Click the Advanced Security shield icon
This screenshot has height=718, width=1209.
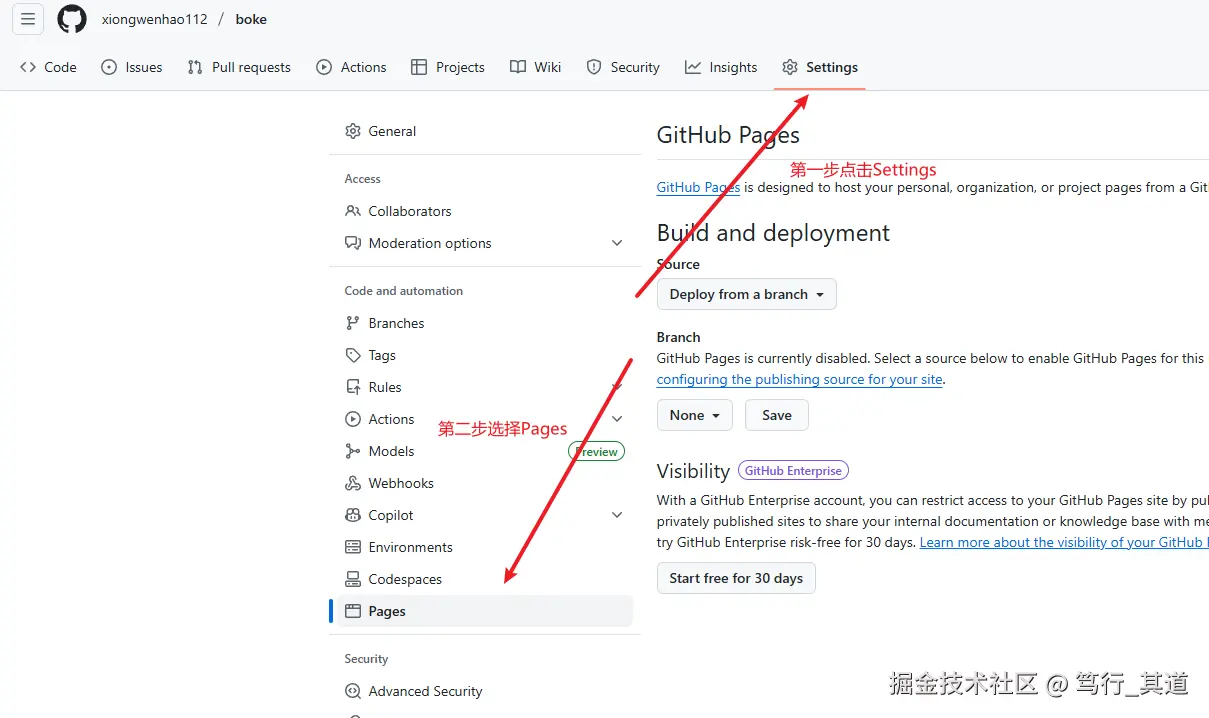(353, 691)
